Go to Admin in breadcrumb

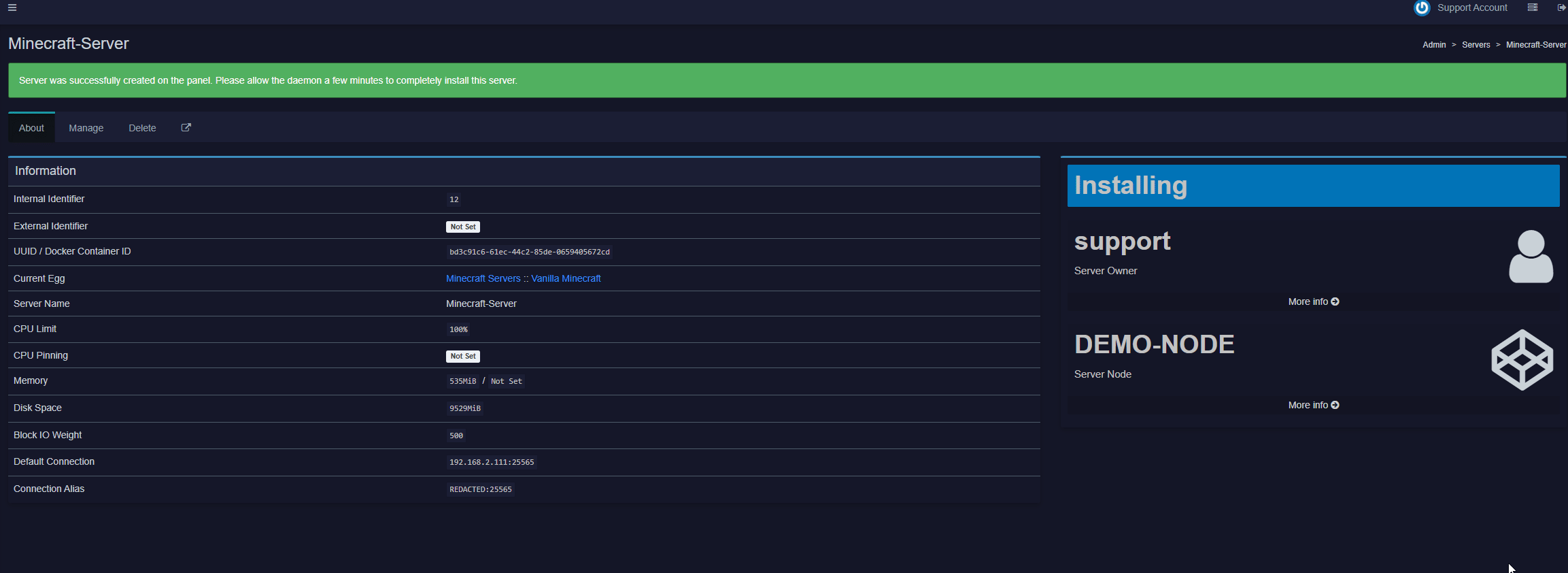click(x=1434, y=45)
